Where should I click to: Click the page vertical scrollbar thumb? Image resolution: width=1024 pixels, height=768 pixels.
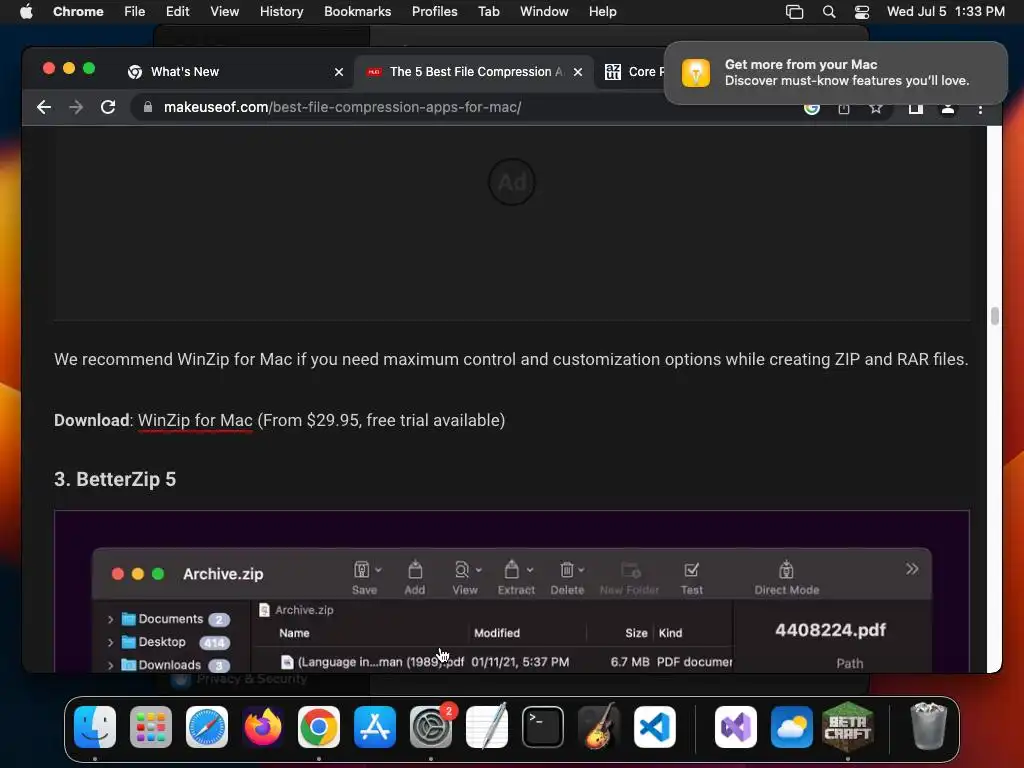point(994,316)
